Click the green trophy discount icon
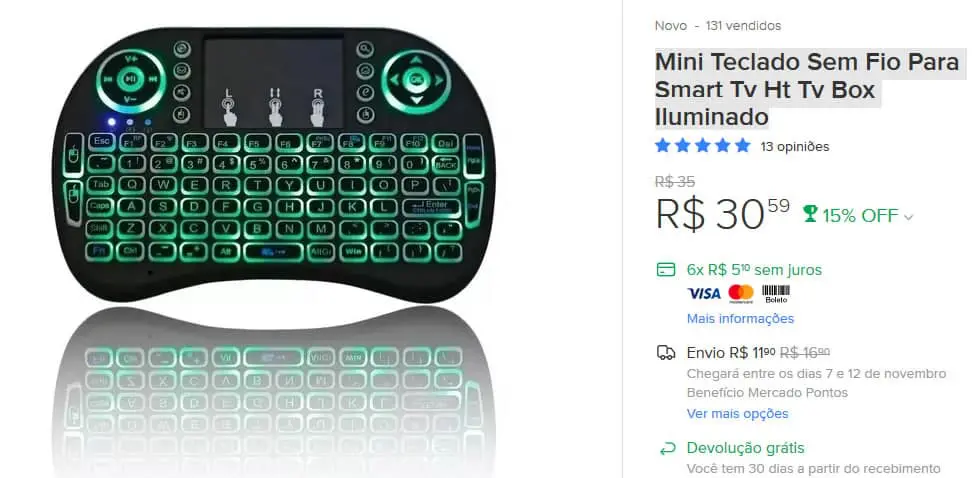Image resolution: width=972 pixels, height=478 pixels. pos(810,214)
